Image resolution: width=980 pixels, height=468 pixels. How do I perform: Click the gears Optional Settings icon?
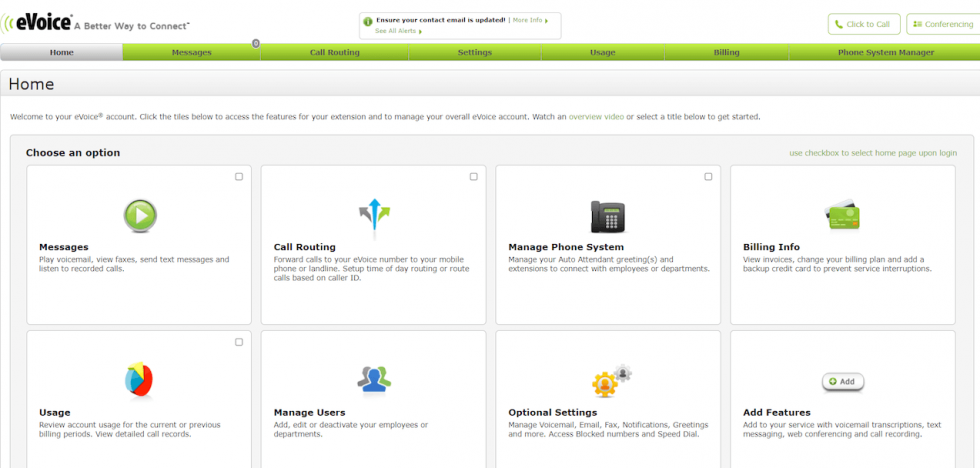point(610,380)
